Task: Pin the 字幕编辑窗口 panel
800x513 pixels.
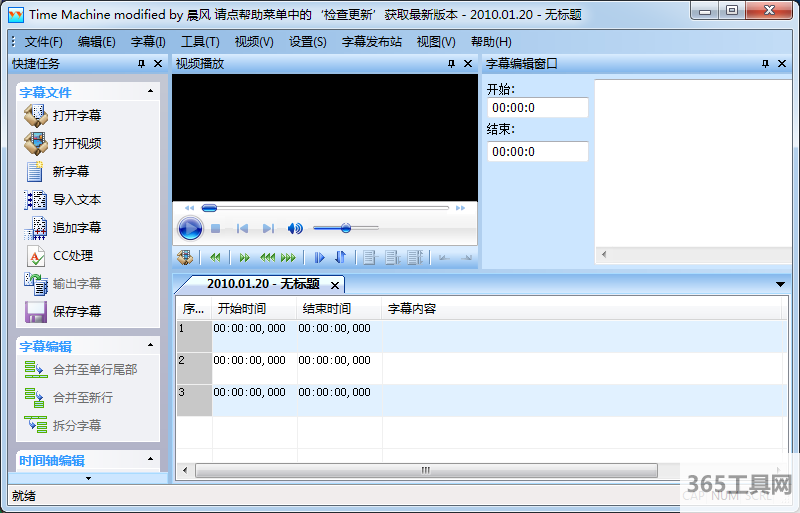Action: (x=765, y=64)
